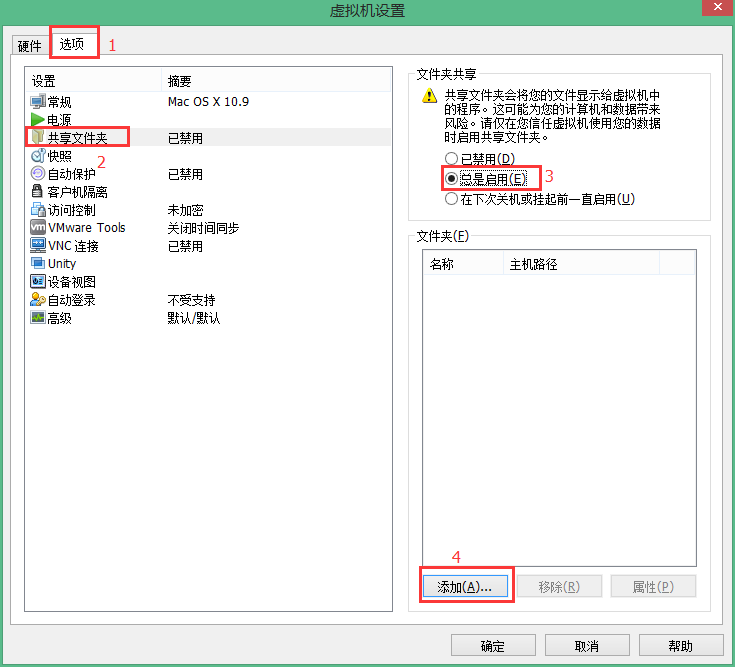735x667 pixels.
Task: Click the VMware Tools vm icon
Action: (38, 227)
